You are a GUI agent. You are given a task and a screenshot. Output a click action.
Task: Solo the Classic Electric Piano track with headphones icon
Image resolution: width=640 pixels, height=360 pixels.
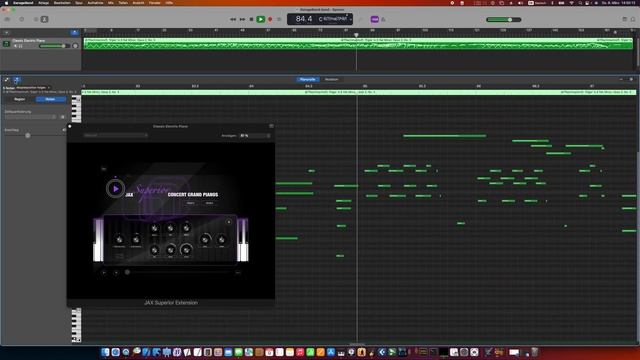click(x=21, y=46)
